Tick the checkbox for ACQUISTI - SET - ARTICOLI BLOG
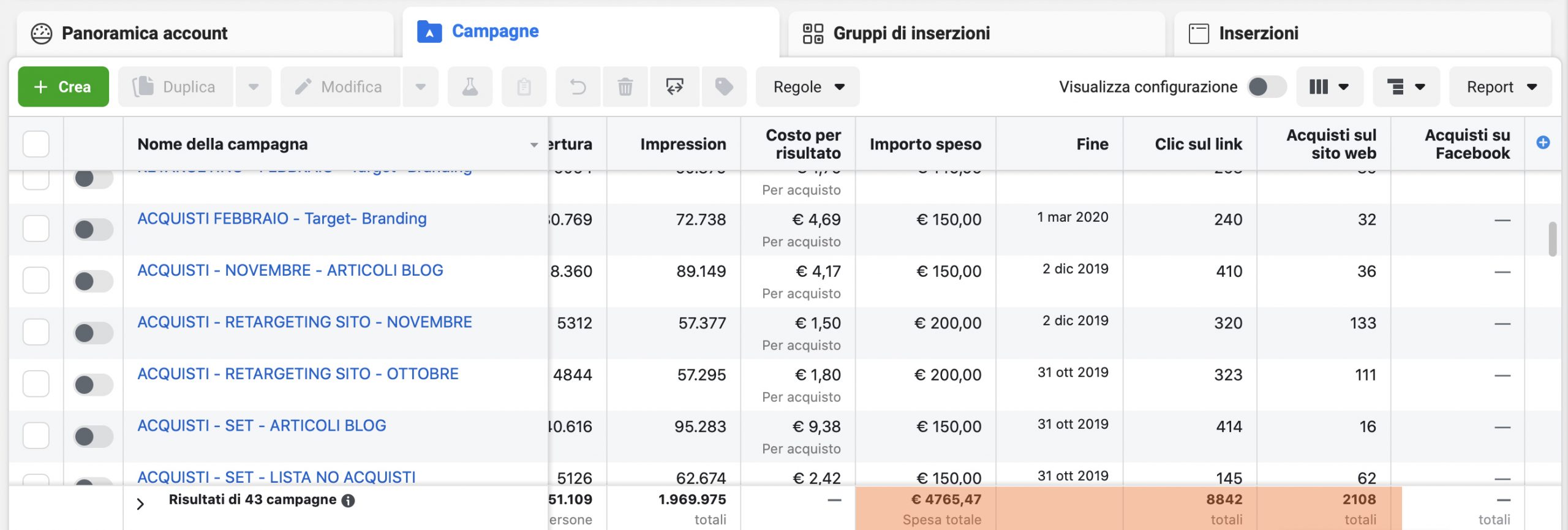Screen dimensions: 1568x530 pos(36,436)
